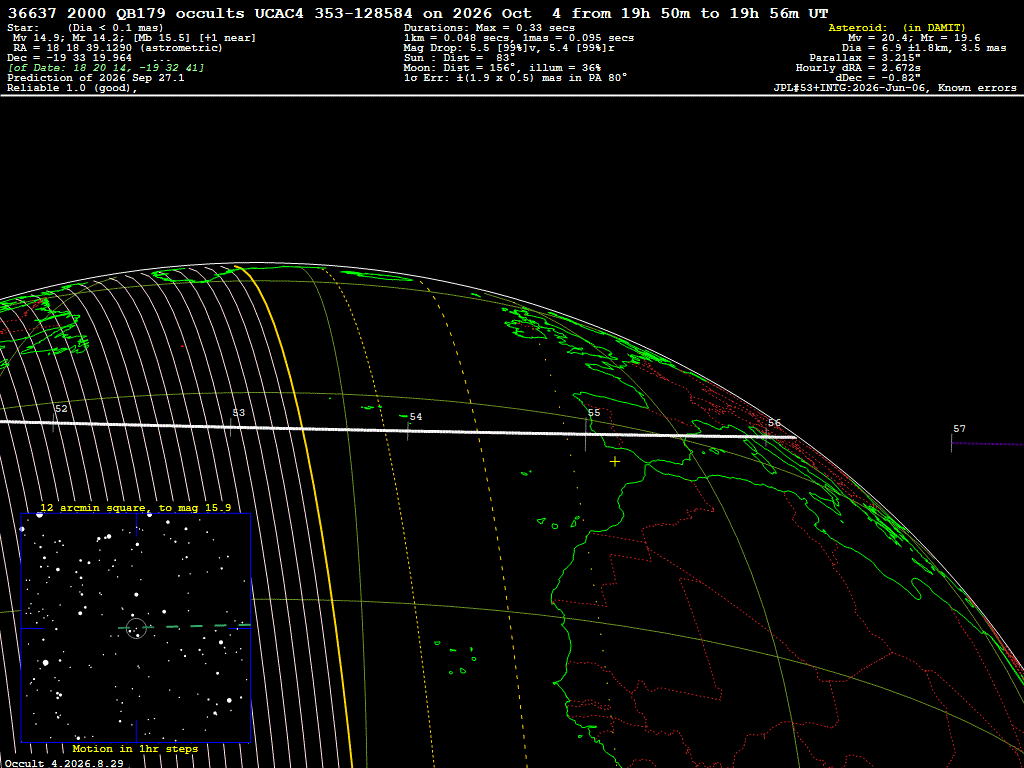
Task: Click the 53 minute marker on path
Action: [x=238, y=413]
